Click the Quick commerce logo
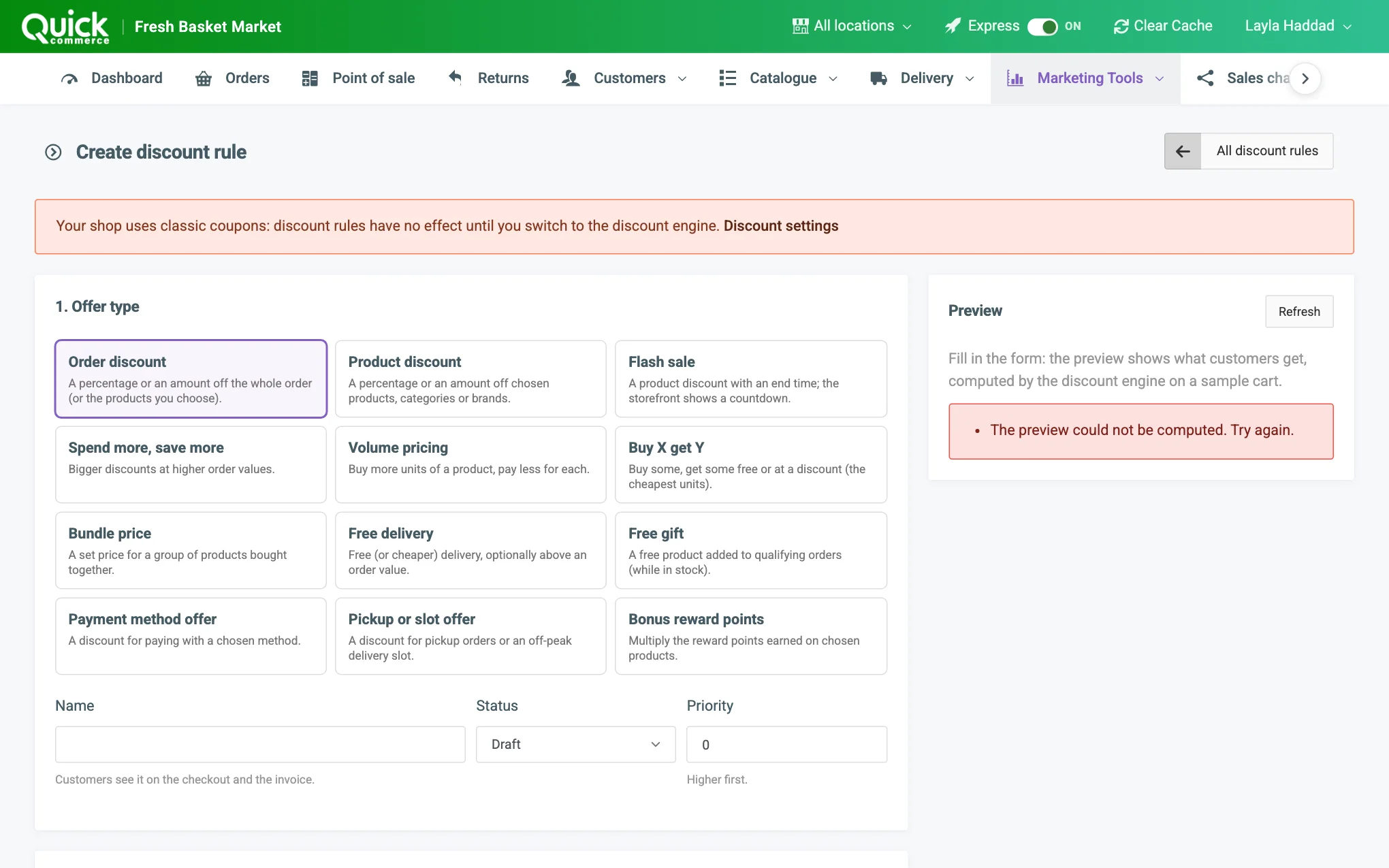The width and height of the screenshot is (1389, 868). click(x=65, y=27)
